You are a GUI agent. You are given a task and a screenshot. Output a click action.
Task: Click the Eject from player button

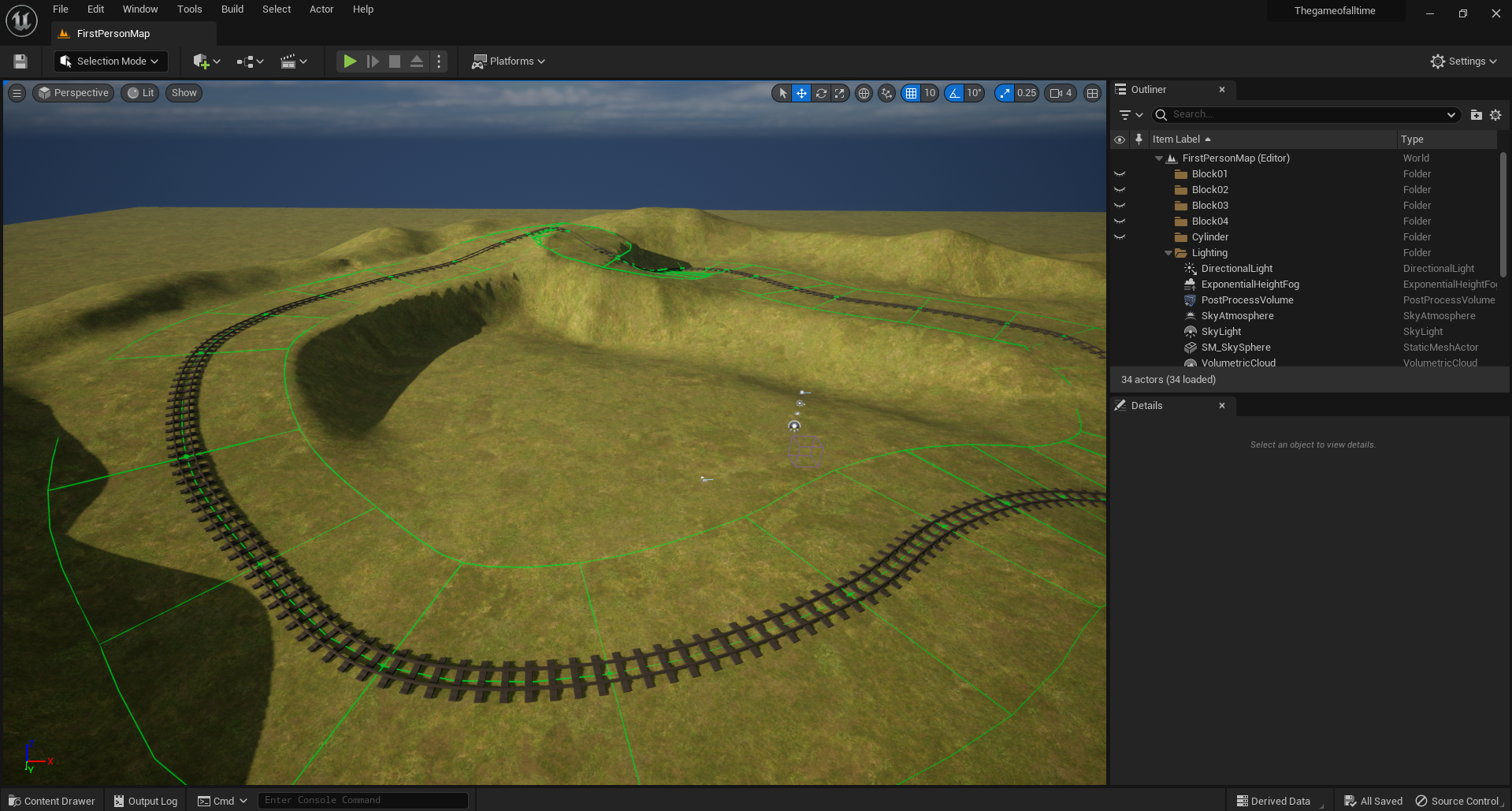point(417,61)
